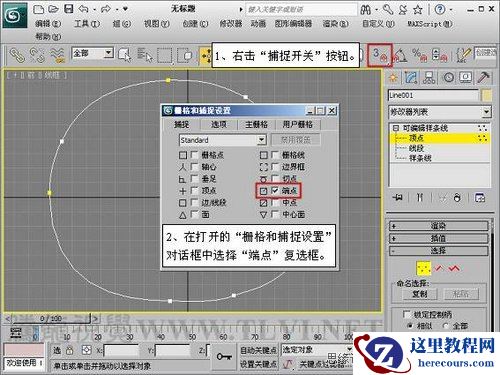This screenshot has width=500, height=375.
Task: Expand the 渲染 rollout
Action: (x=438, y=226)
